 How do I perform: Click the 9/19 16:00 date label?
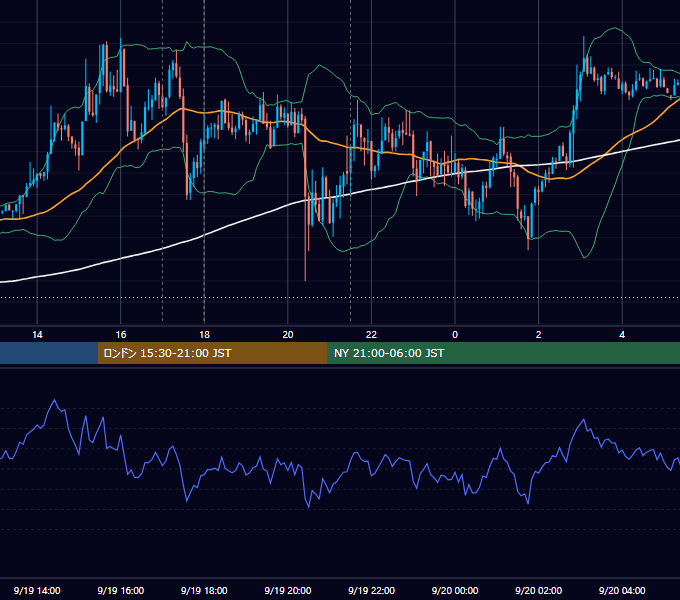121,590
